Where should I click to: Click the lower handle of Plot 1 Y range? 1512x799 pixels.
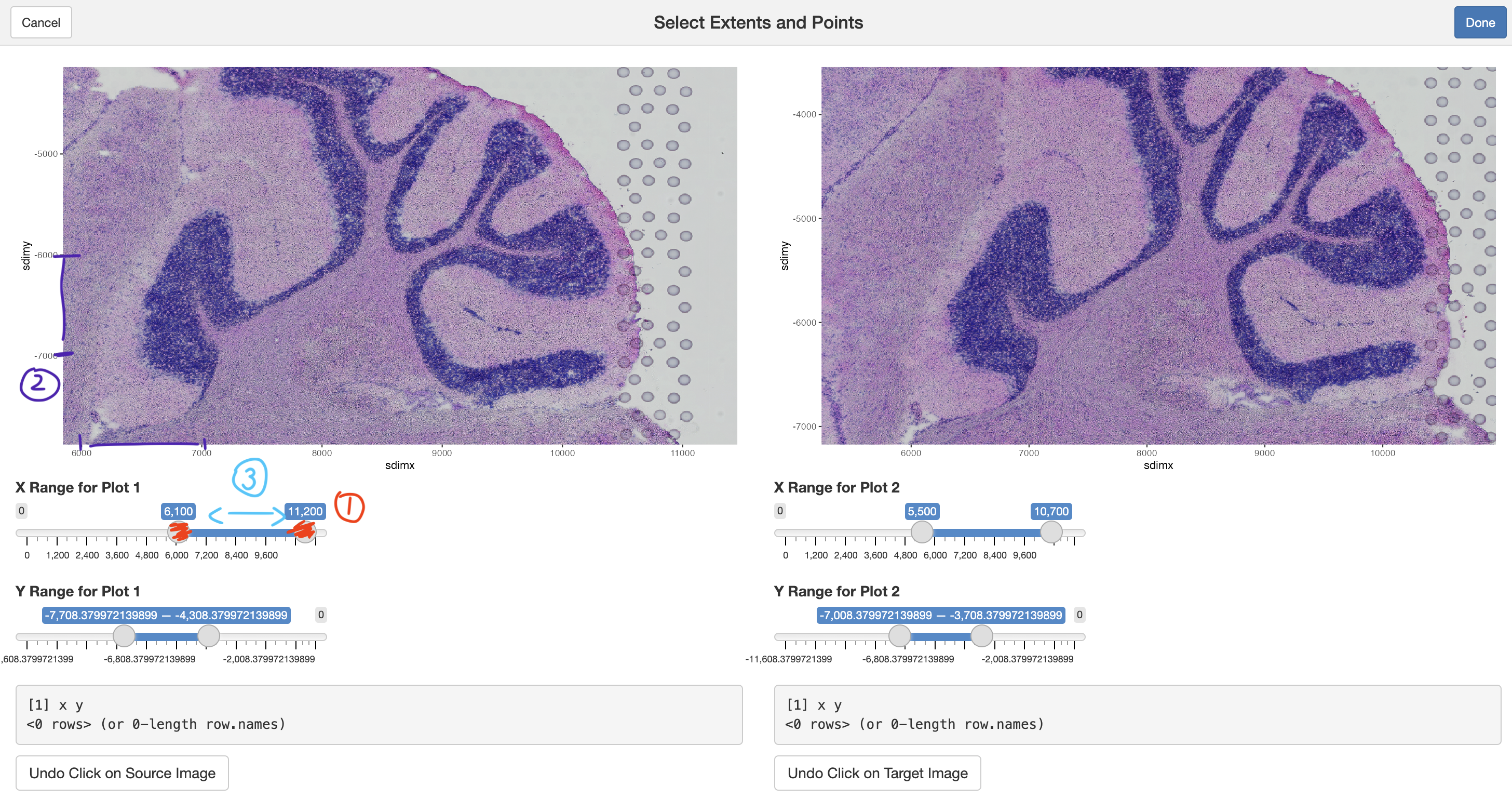124,636
